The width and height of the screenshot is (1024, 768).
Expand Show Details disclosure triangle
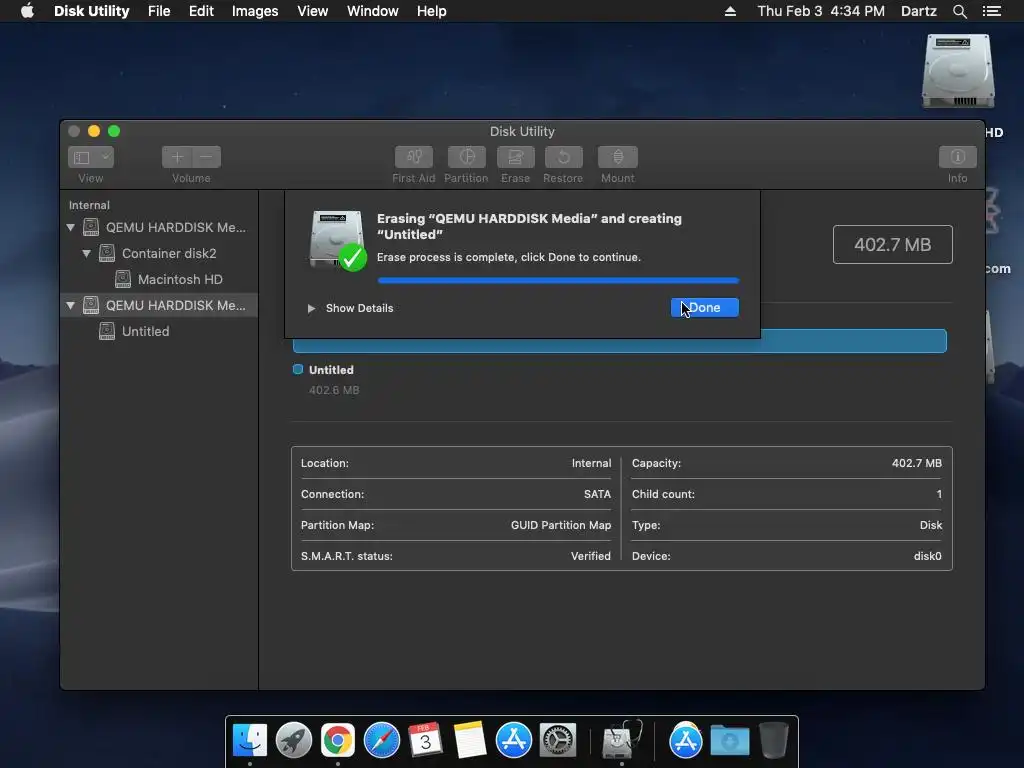pos(312,308)
